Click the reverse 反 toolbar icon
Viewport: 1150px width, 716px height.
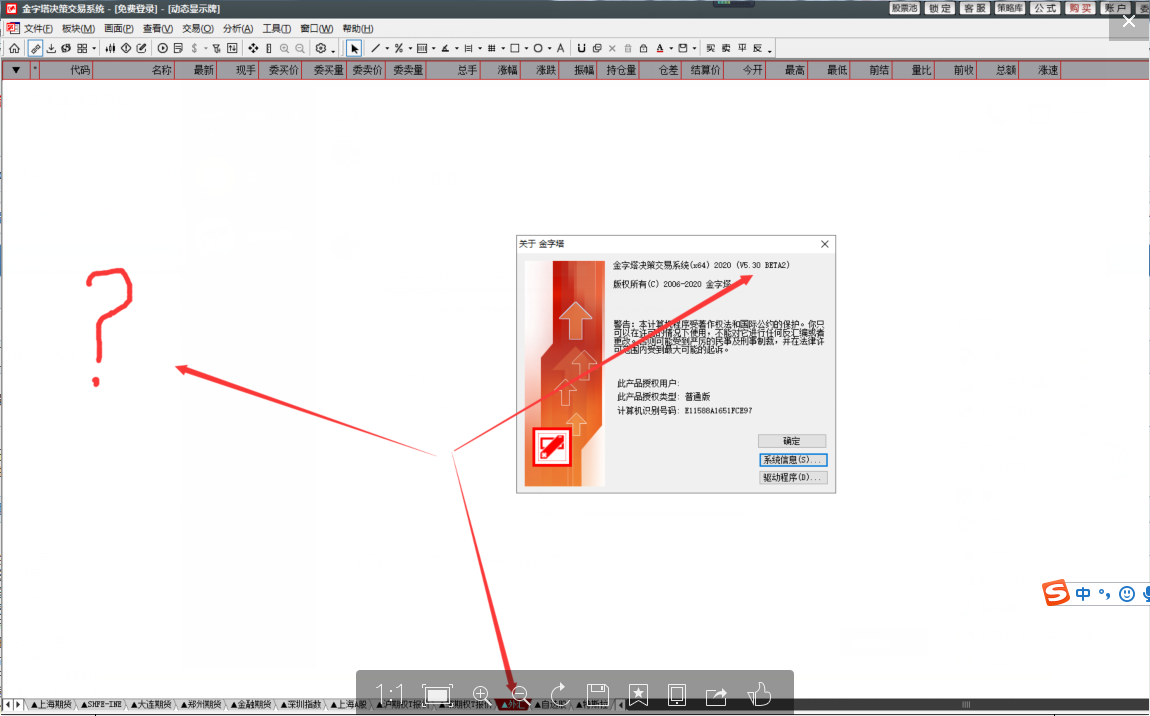tap(758, 48)
